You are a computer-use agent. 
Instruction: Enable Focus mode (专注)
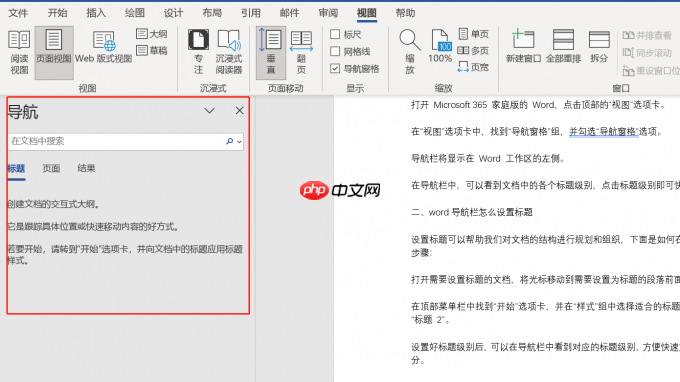(x=198, y=52)
